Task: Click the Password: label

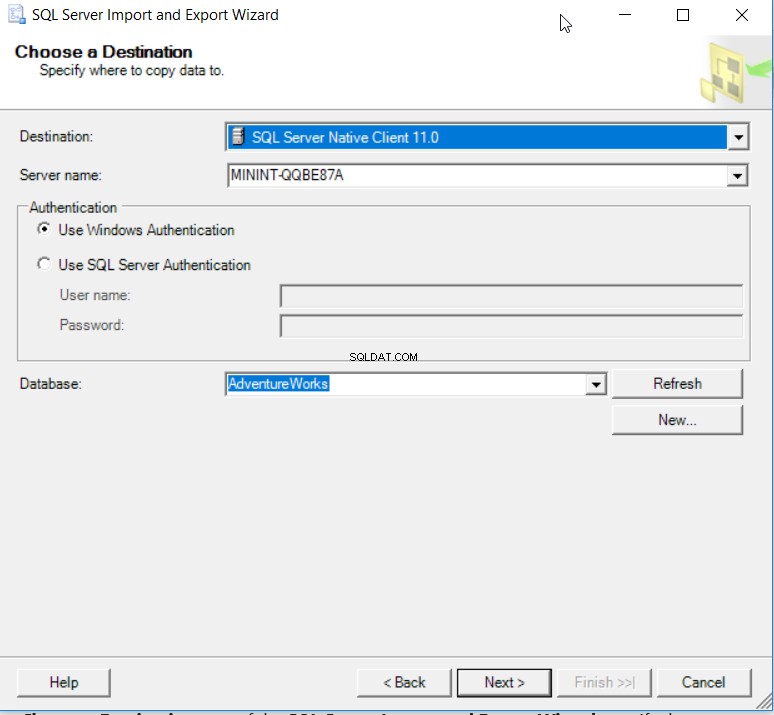Action: click(92, 325)
